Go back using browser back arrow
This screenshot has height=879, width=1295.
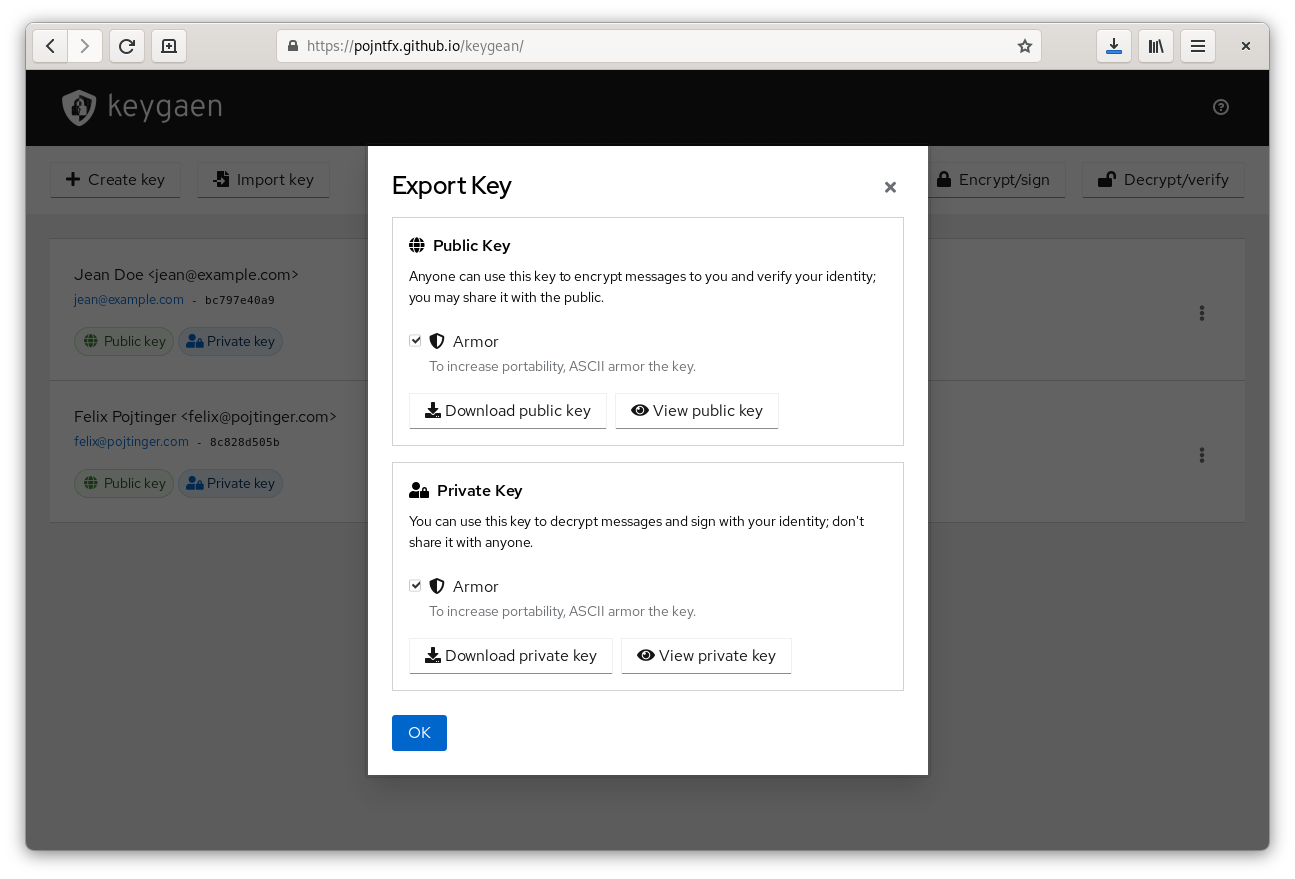tap(51, 46)
